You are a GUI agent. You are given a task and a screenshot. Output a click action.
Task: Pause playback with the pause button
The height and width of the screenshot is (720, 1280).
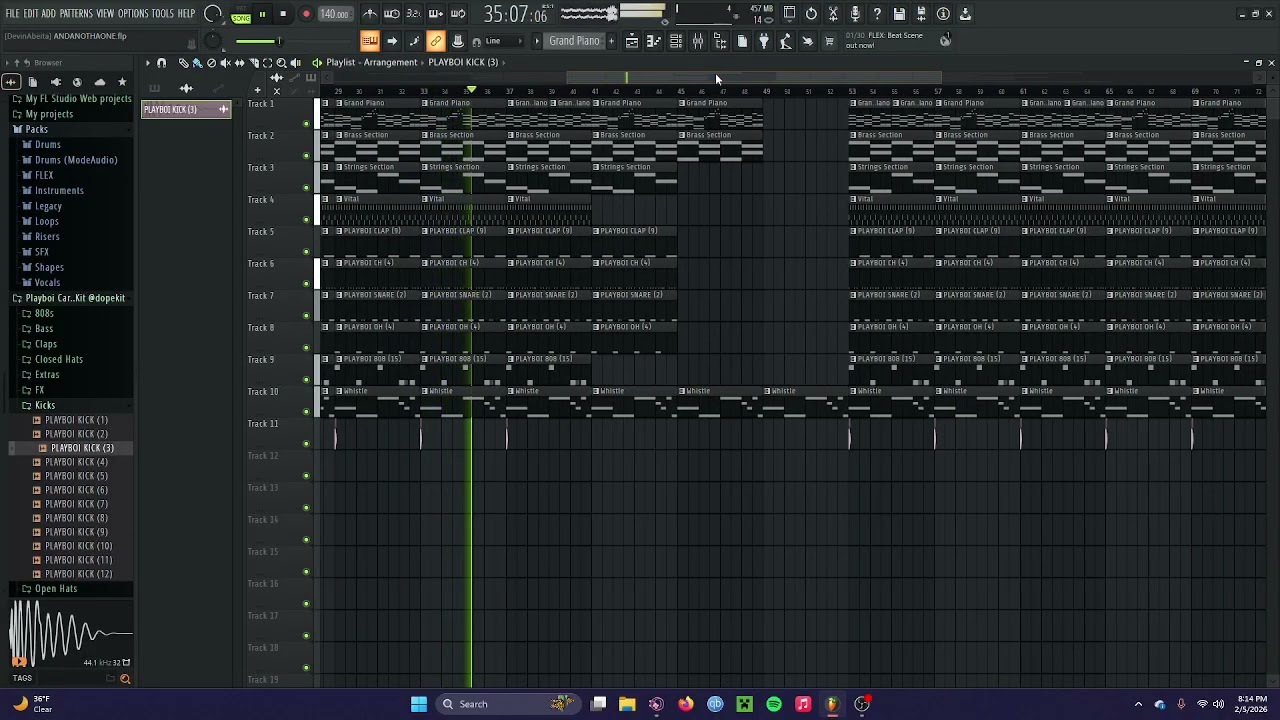(x=262, y=14)
